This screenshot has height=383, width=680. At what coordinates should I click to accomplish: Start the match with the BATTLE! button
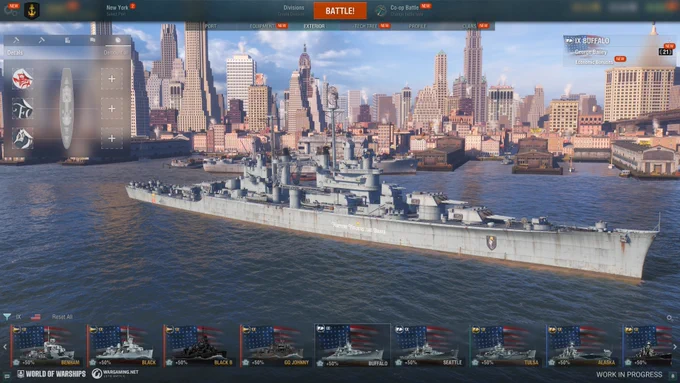click(x=340, y=11)
